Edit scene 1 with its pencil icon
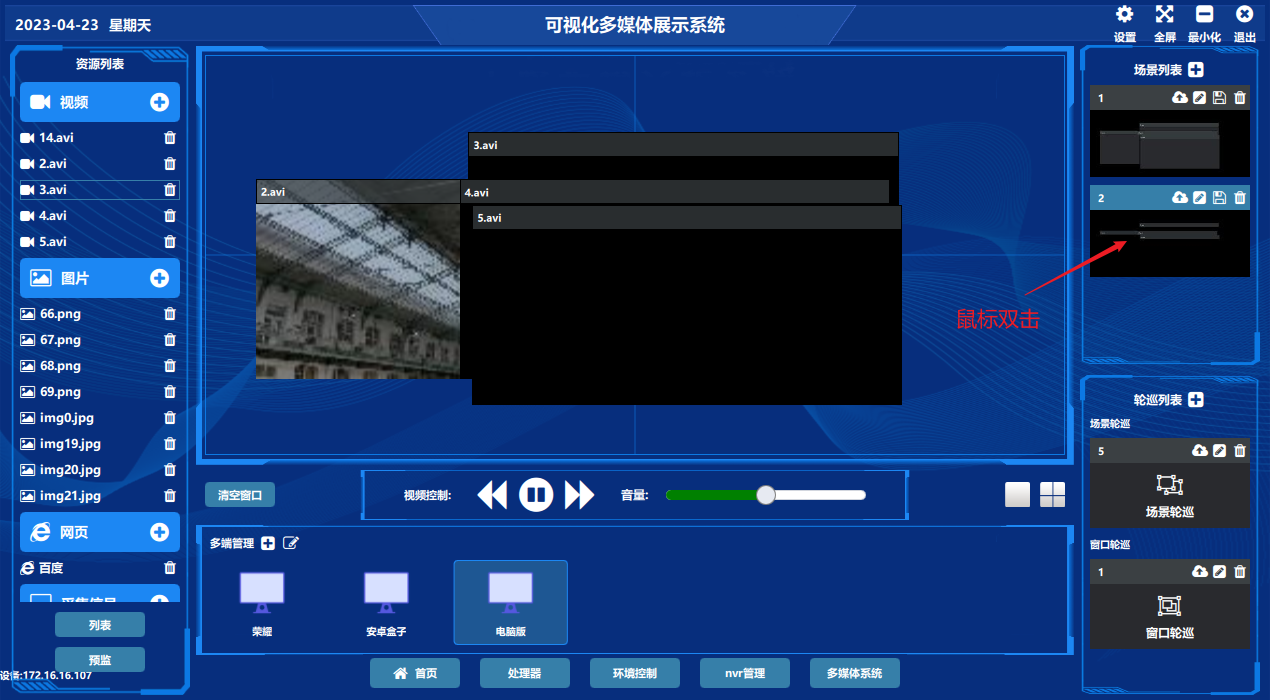 click(1200, 98)
